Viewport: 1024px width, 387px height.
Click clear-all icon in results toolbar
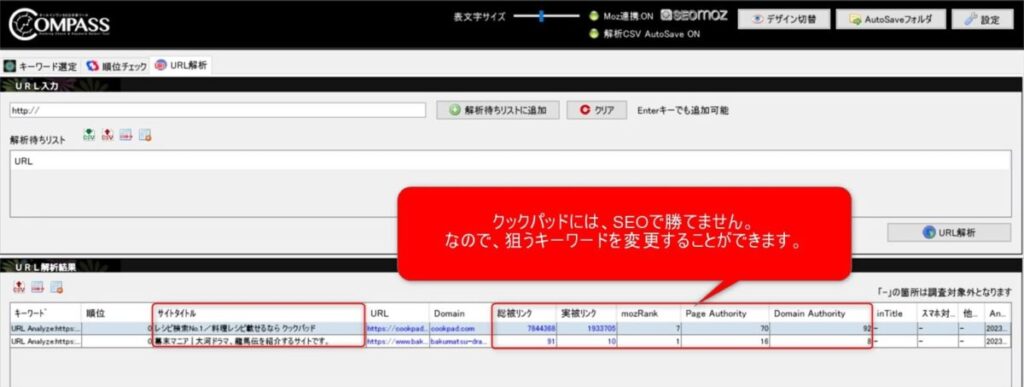56,286
